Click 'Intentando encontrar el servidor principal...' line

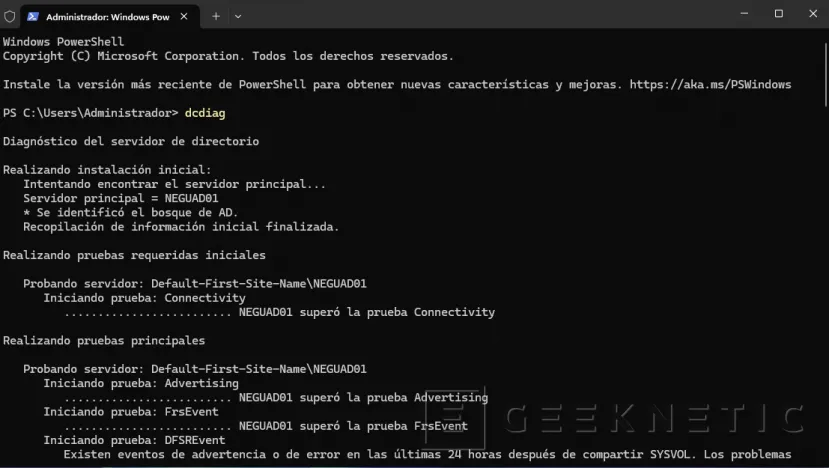(x=174, y=184)
